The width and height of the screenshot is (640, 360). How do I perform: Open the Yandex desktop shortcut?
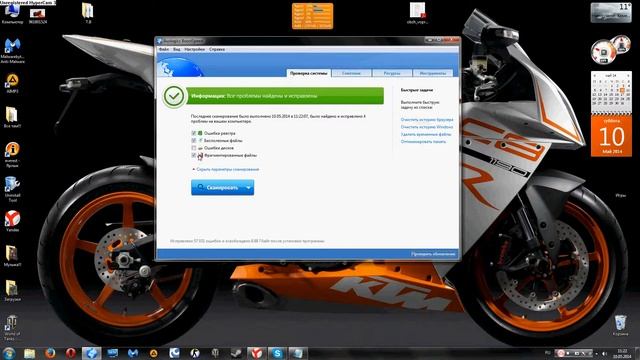12,221
